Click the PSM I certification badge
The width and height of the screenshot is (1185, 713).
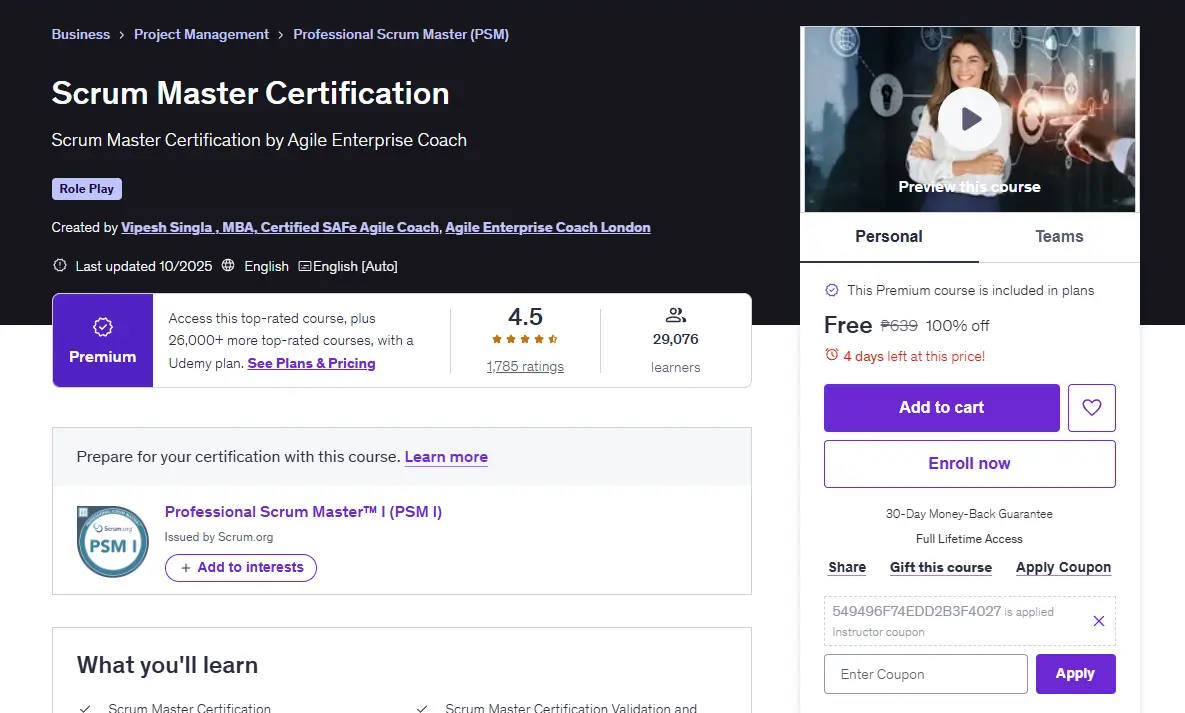pos(113,541)
